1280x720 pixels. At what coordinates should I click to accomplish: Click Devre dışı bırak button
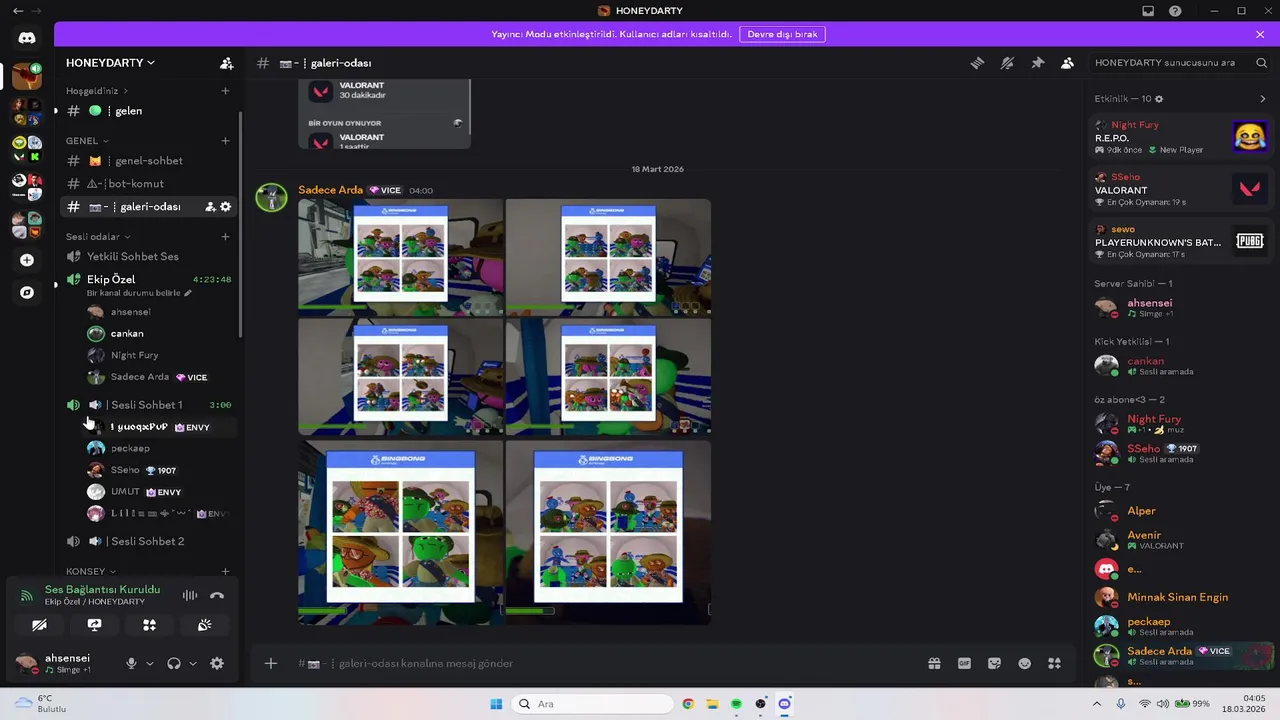pos(782,34)
